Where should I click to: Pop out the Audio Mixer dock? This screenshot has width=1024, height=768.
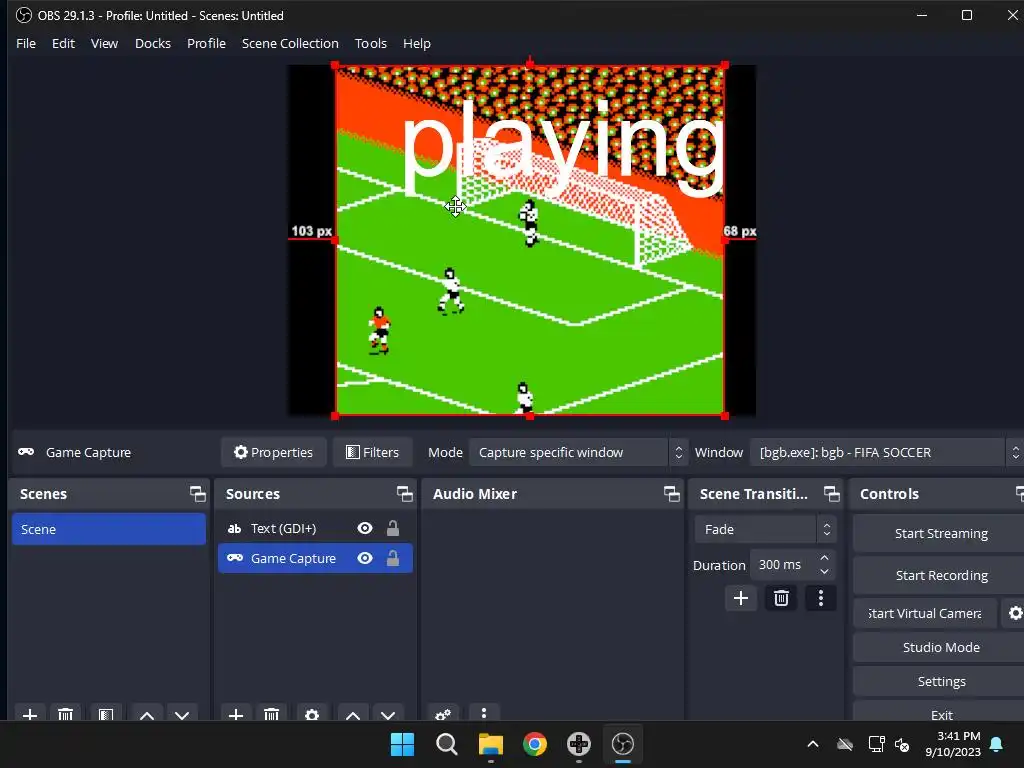point(672,494)
